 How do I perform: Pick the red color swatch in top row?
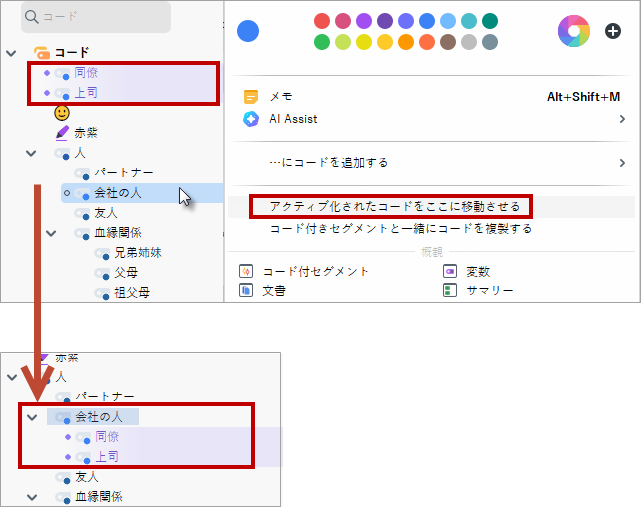(x=321, y=21)
